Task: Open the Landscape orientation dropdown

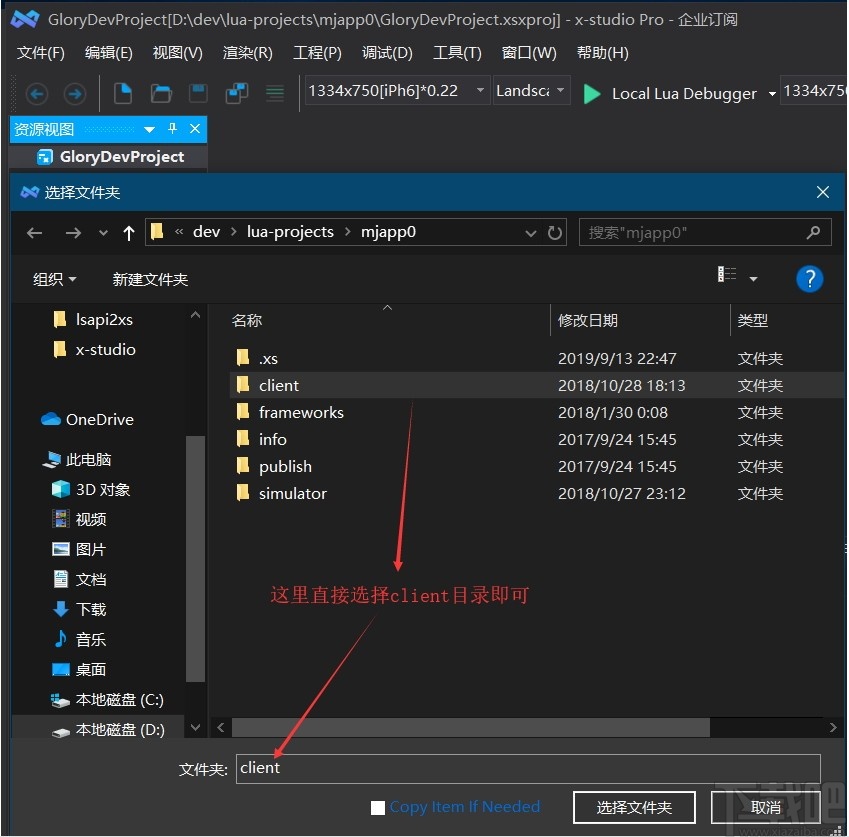Action: click(x=559, y=89)
